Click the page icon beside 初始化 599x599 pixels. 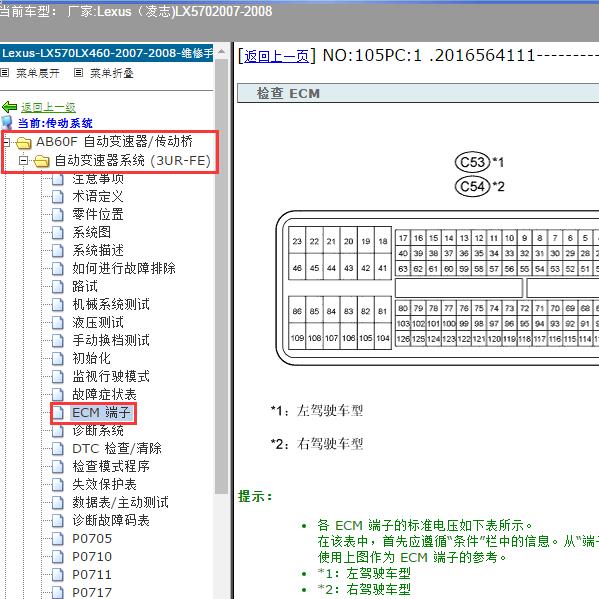pos(58,358)
